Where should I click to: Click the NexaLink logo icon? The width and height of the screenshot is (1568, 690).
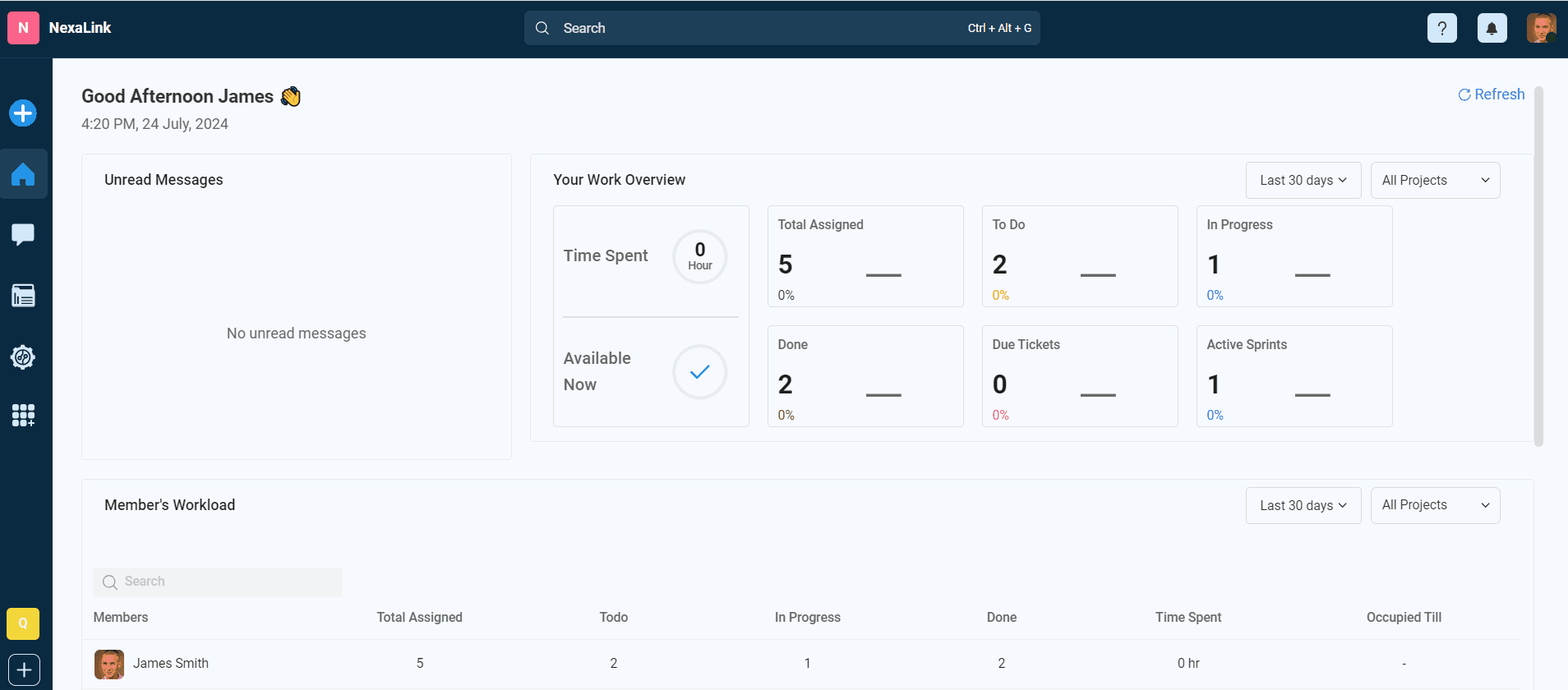[x=23, y=28]
